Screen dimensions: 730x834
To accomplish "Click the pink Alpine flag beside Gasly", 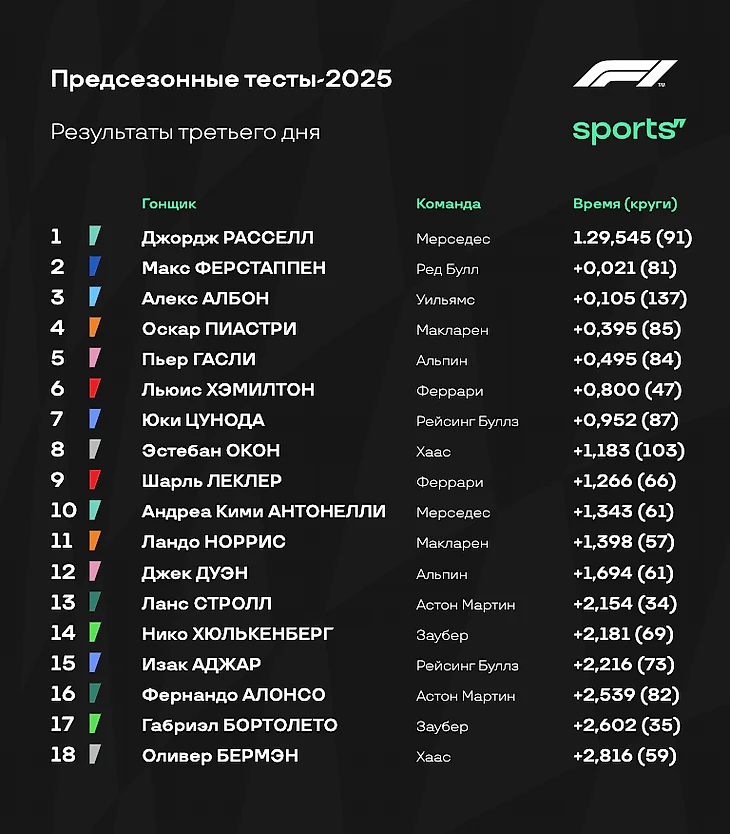I will click(95, 357).
